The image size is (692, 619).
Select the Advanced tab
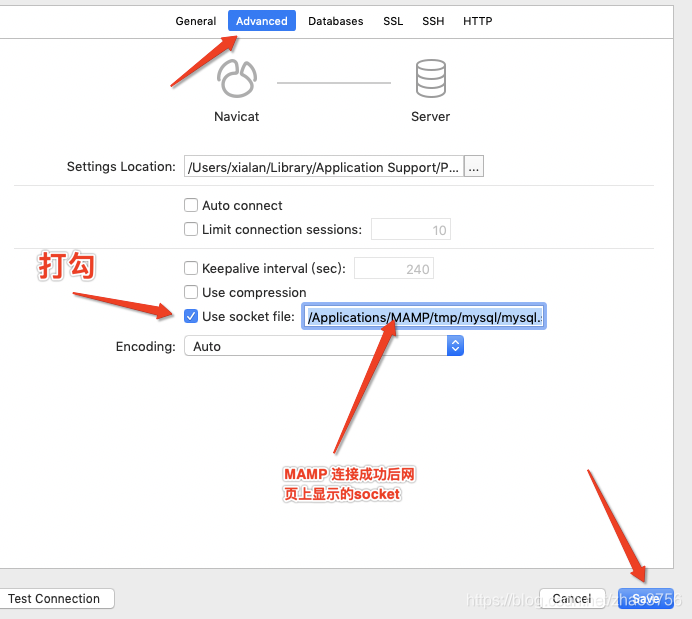coord(262,21)
